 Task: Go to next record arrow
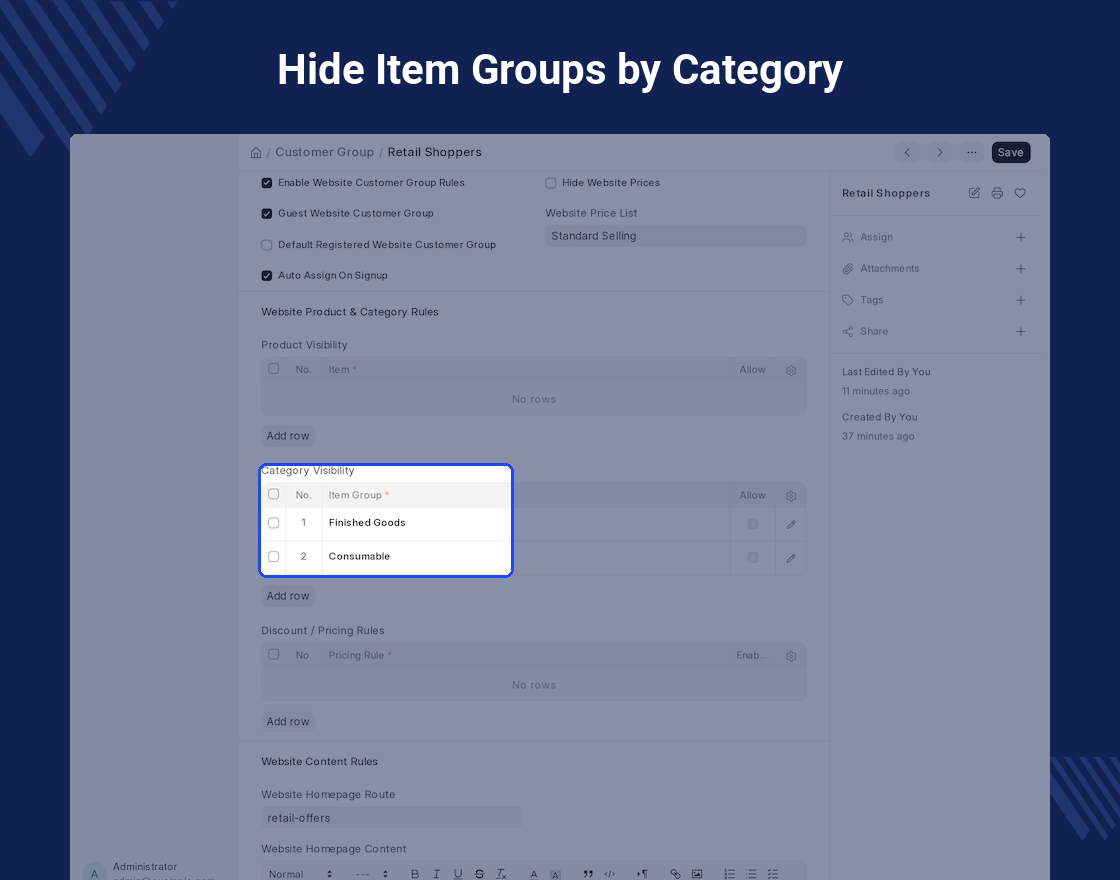[939, 153]
